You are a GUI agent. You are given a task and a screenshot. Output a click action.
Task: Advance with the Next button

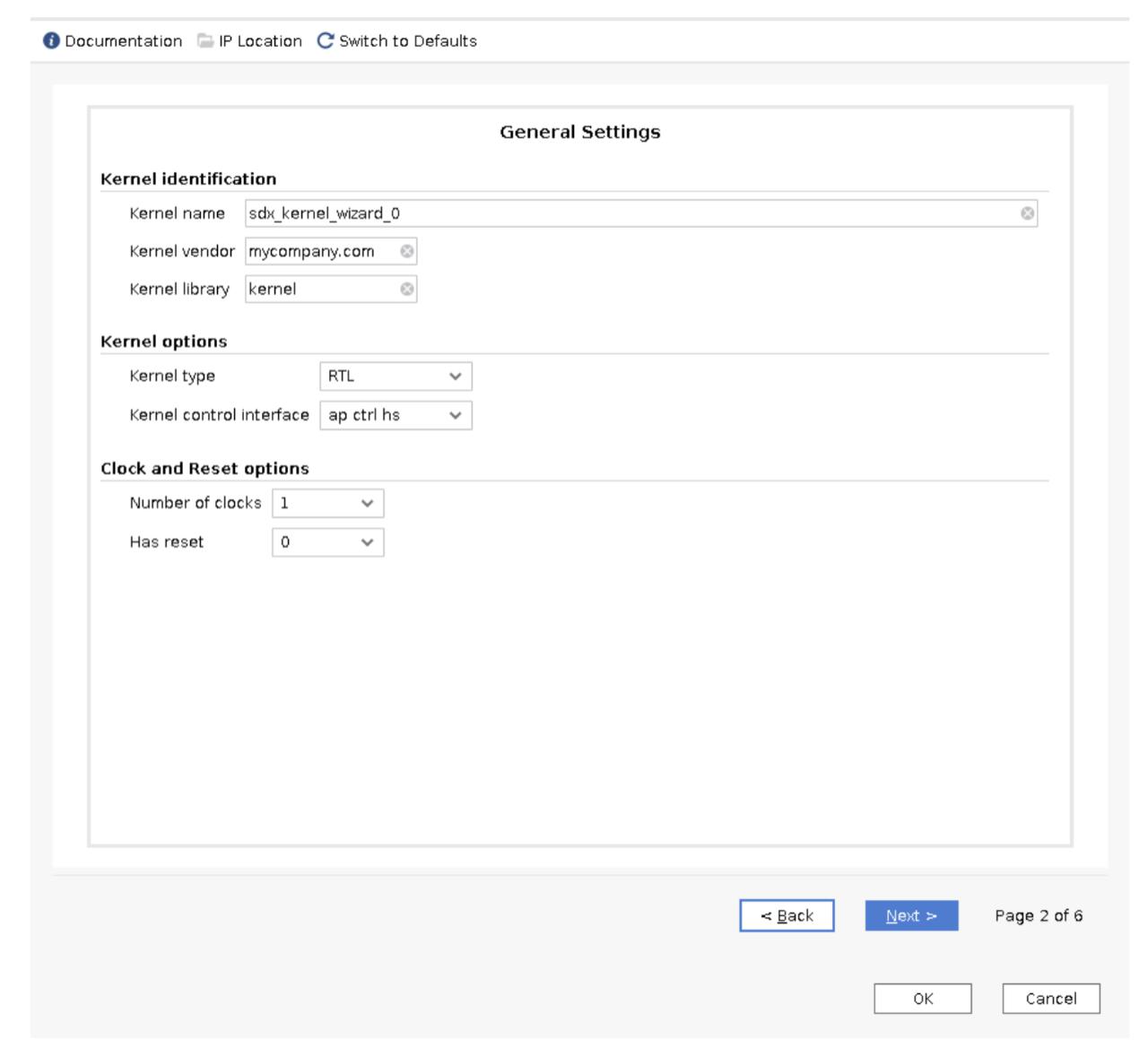(x=911, y=915)
